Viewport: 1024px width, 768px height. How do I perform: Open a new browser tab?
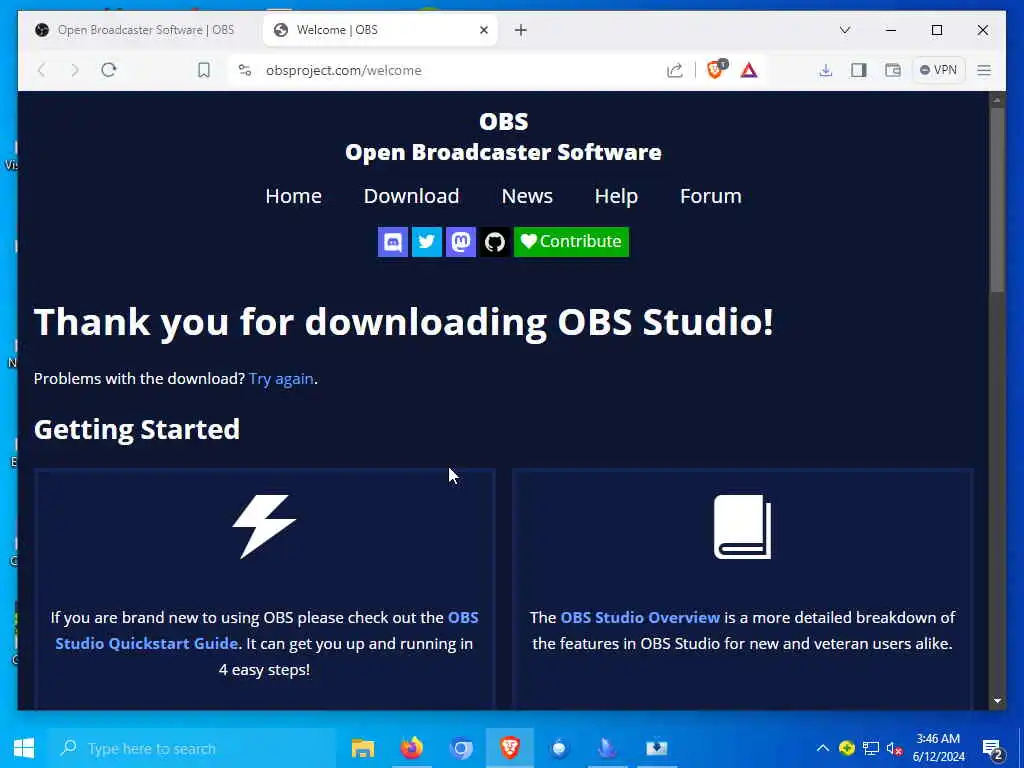pyautogui.click(x=520, y=30)
